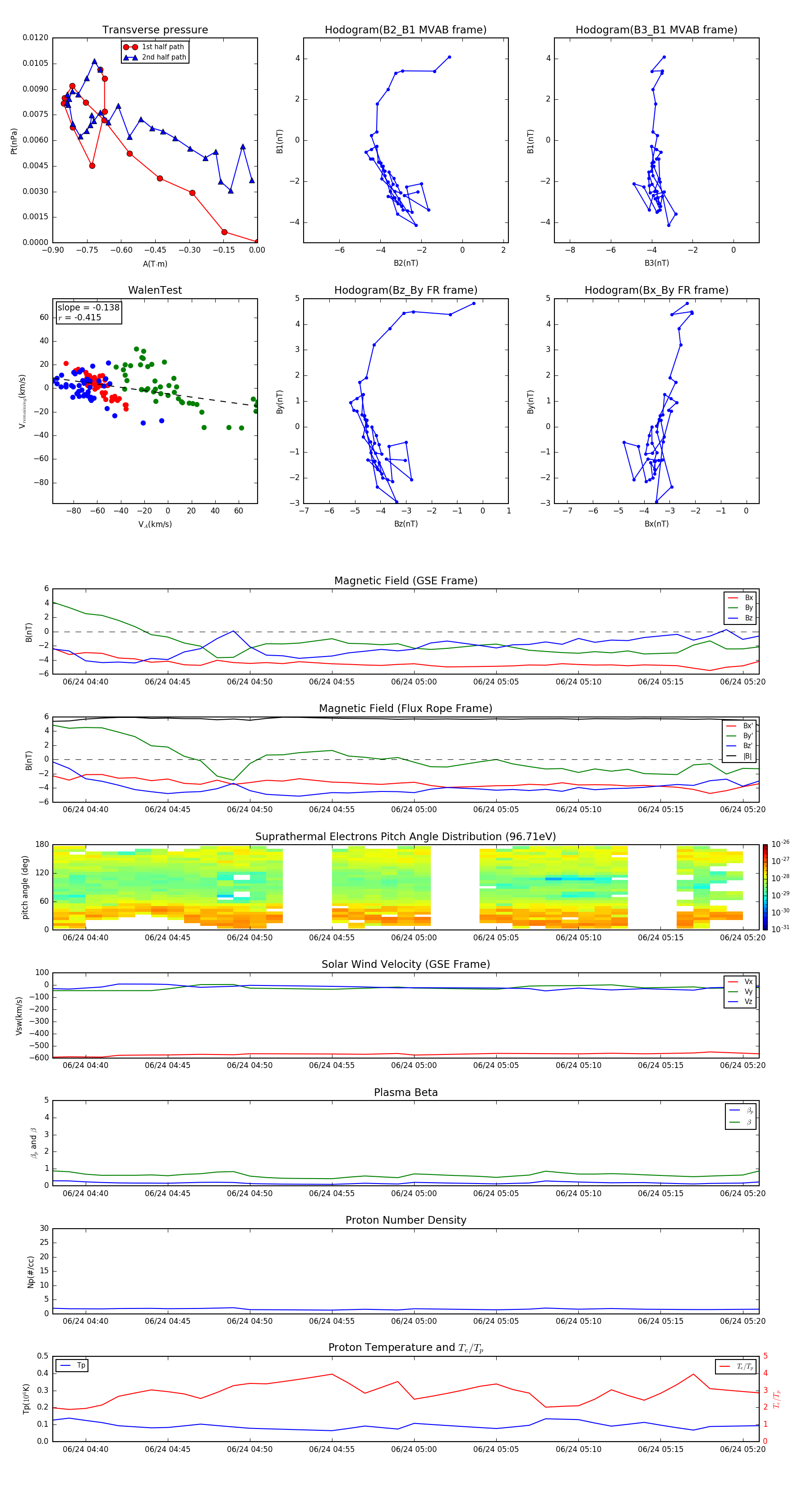Viewport: 812px width, 1489px height.
Task: Click the 'Pt(nPa)' y-axis label
Action: click(14, 140)
